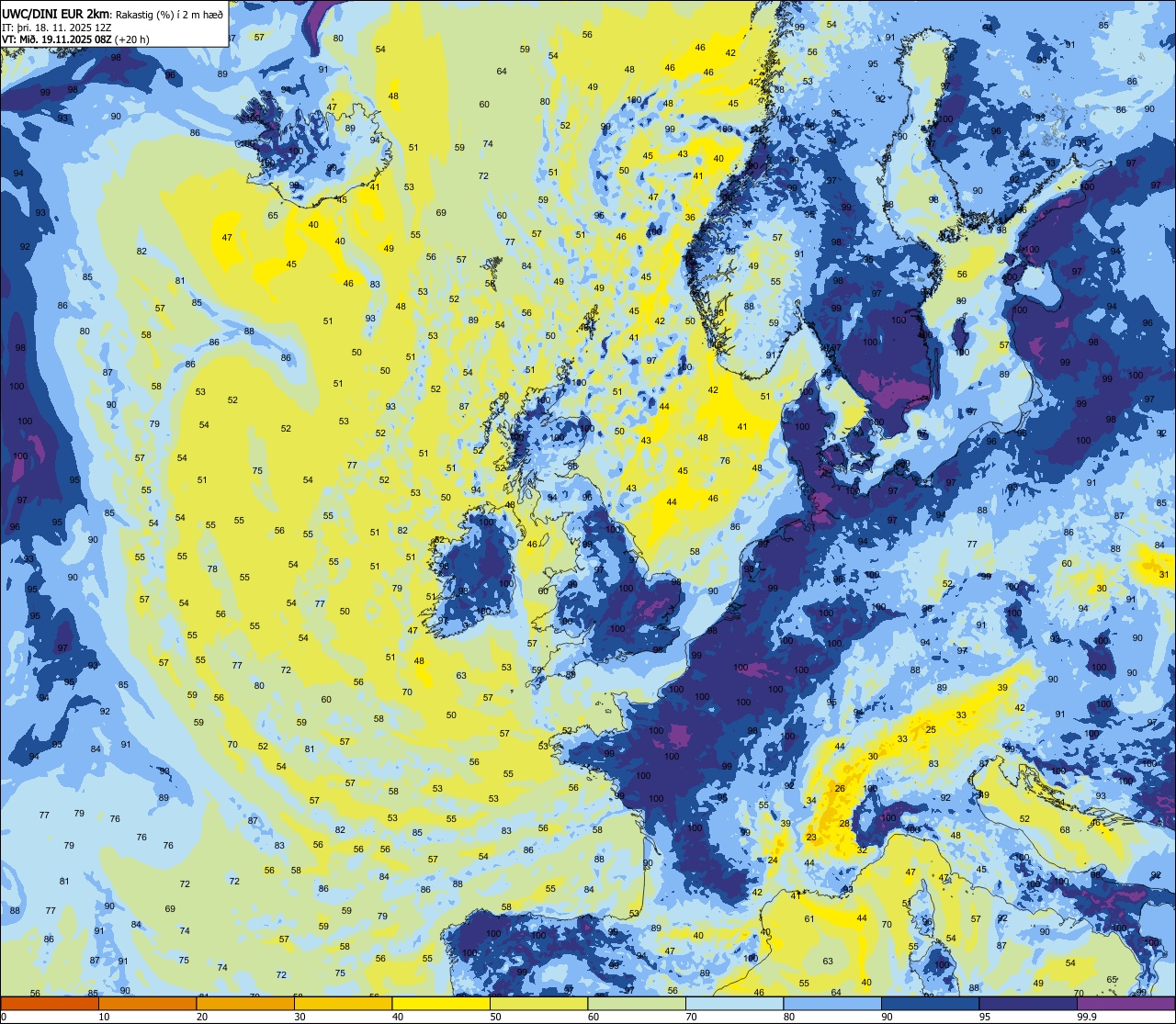Screen dimensions: 1176x1024
Task: Click the humidity value 24 on the map
Action: click(773, 861)
